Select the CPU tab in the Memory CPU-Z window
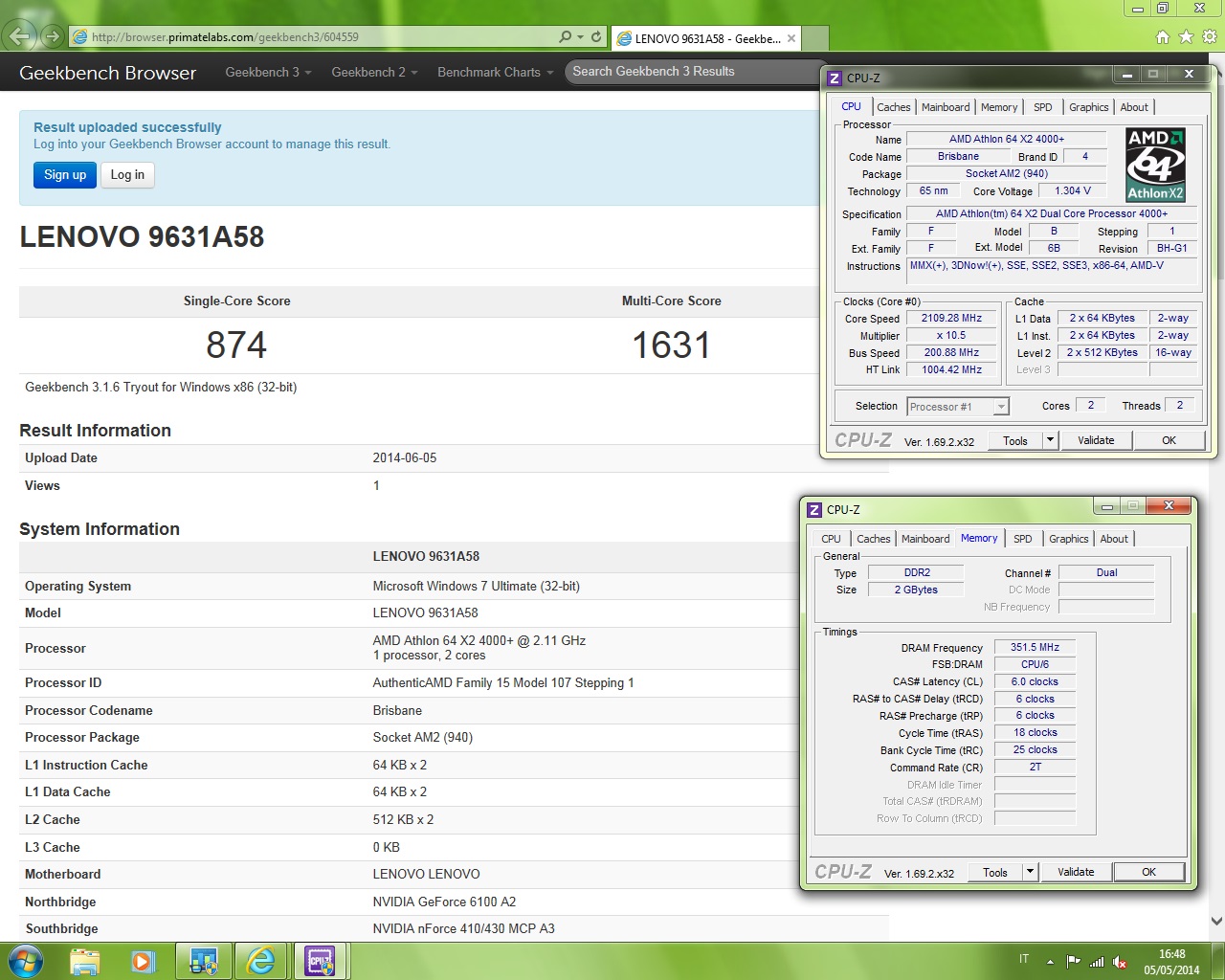Image resolution: width=1225 pixels, height=980 pixels. pos(831,539)
